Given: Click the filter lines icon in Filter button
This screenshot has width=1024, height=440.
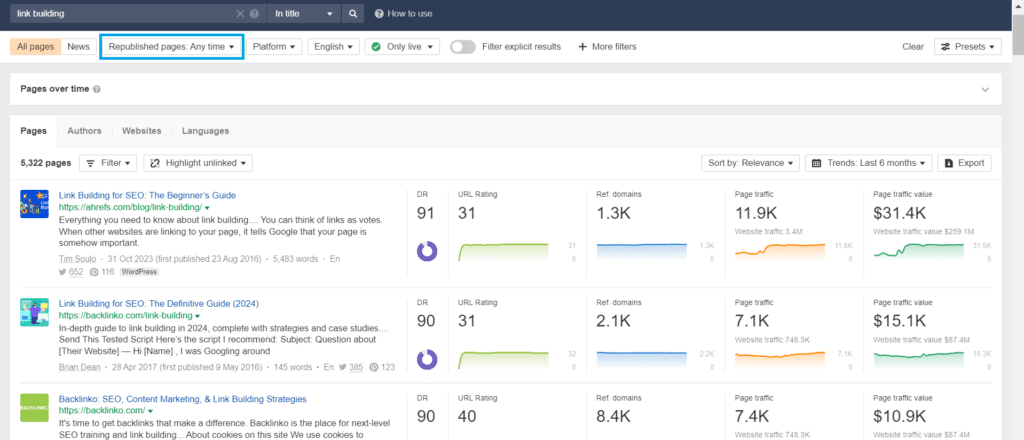Looking at the screenshot, I should click(91, 163).
